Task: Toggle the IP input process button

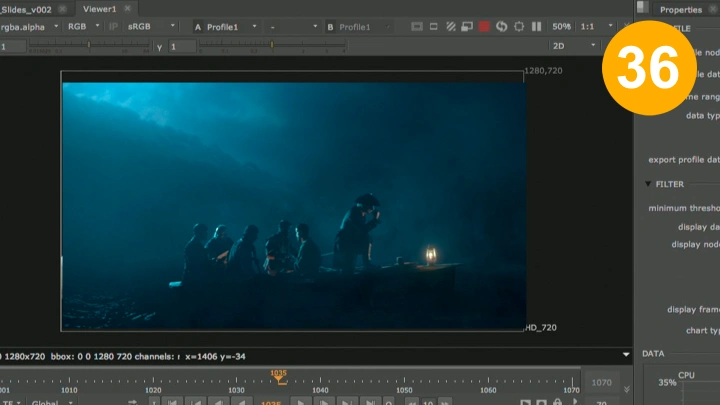Action: pos(113,27)
